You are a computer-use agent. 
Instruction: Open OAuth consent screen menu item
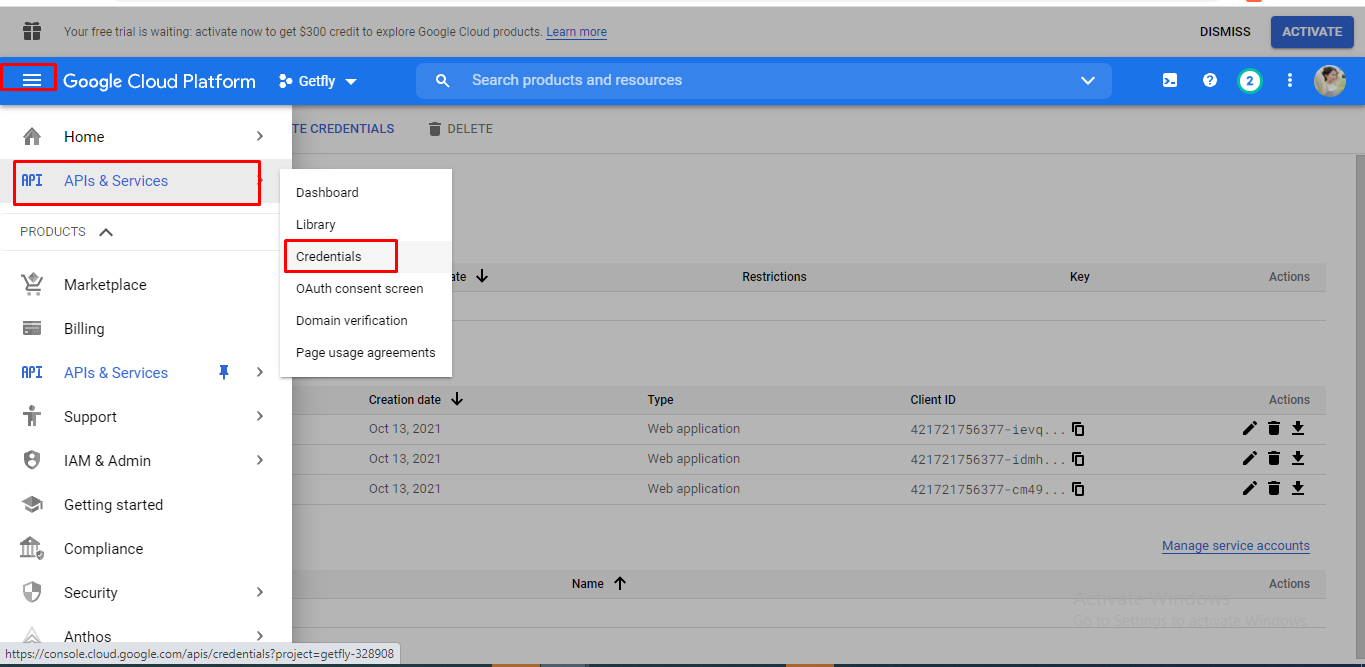pyautogui.click(x=359, y=289)
